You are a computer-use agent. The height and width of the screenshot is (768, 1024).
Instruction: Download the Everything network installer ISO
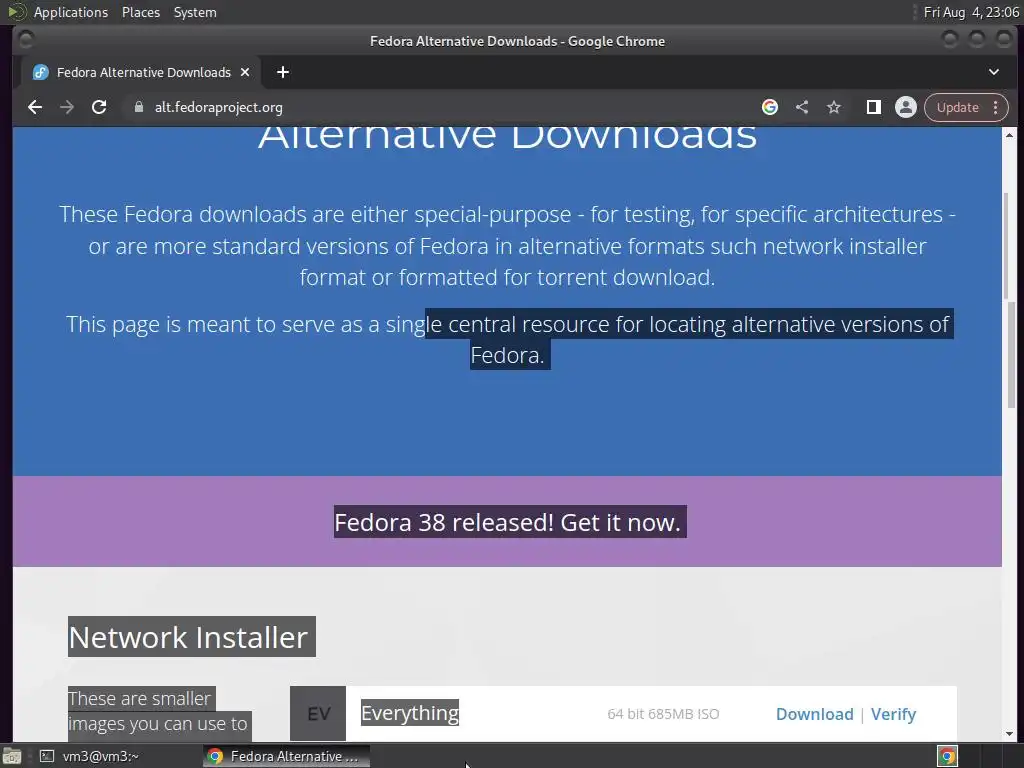pyautogui.click(x=814, y=714)
